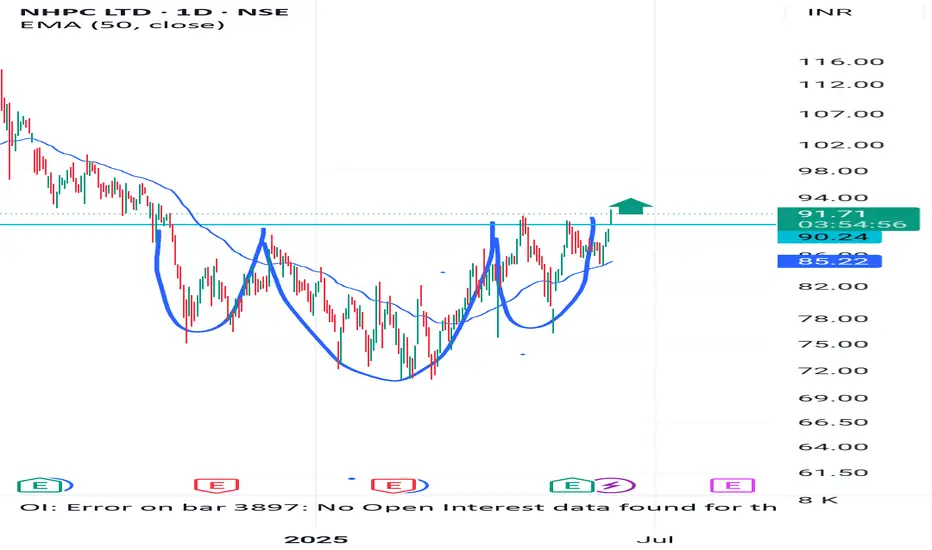Click the 66.50 price scale label
Screen dimensions: 932x550
[833, 422]
